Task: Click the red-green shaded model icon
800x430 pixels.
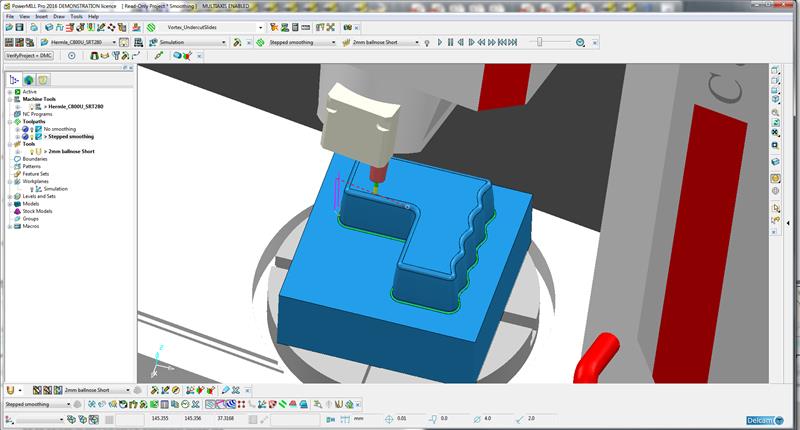Action: (187, 56)
